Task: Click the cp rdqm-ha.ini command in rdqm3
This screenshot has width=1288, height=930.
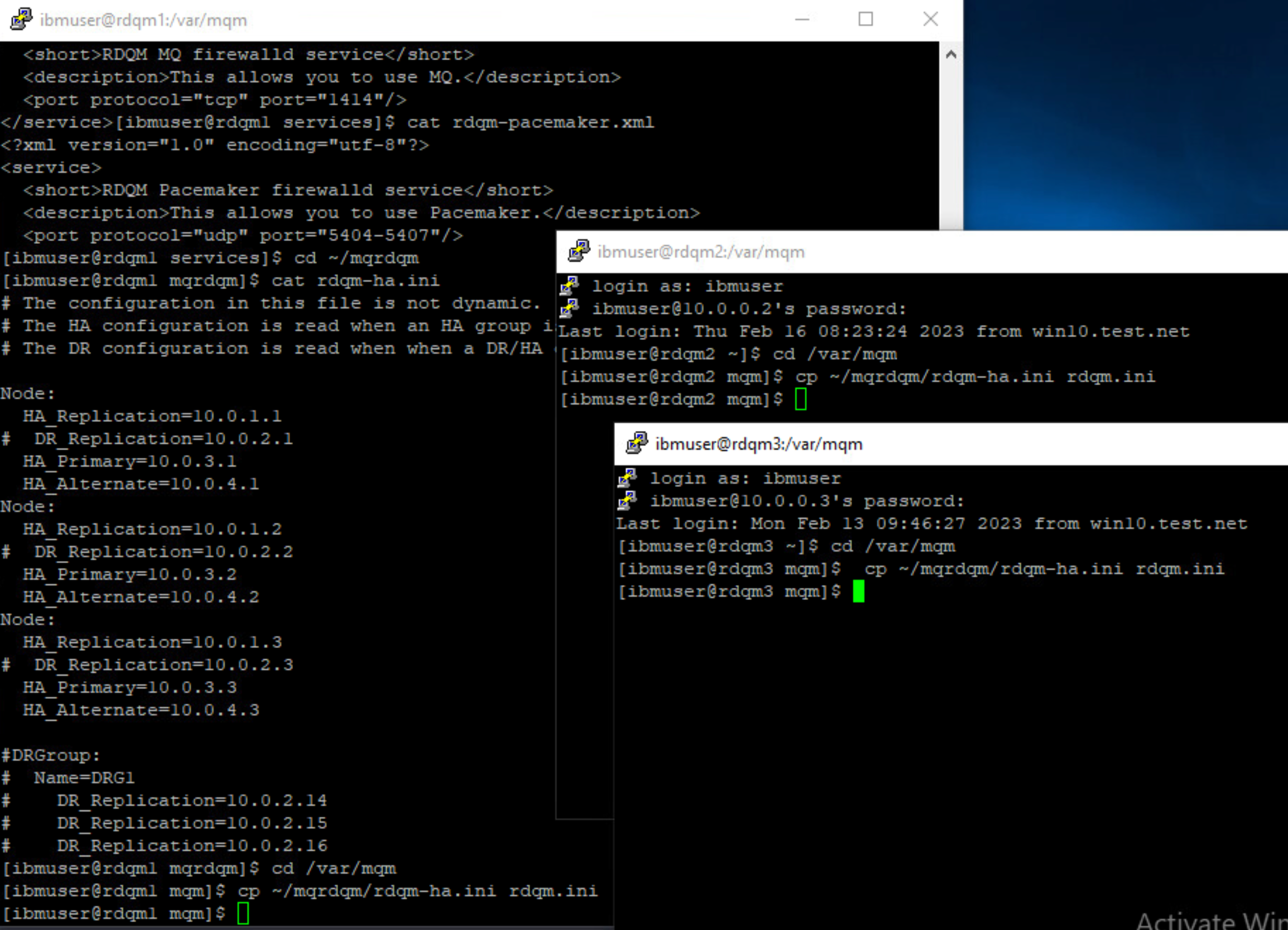Action: 1044,569
